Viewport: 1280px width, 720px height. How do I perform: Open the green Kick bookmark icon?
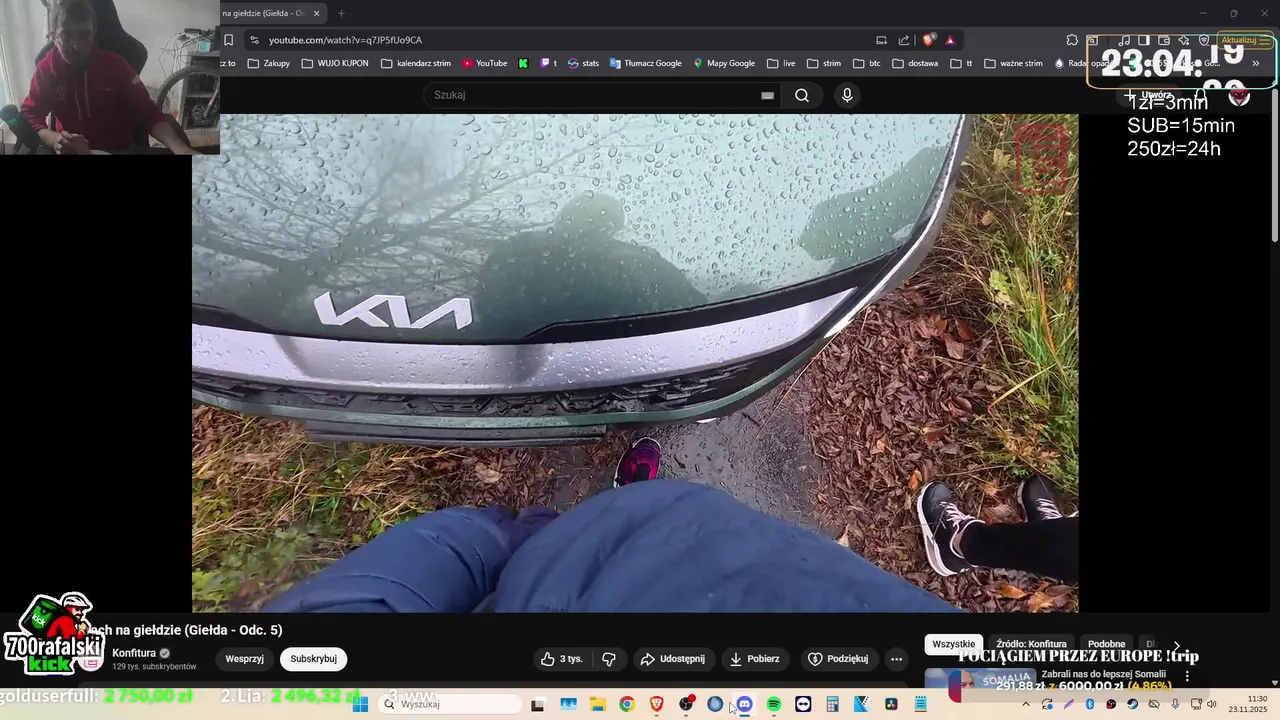click(523, 63)
